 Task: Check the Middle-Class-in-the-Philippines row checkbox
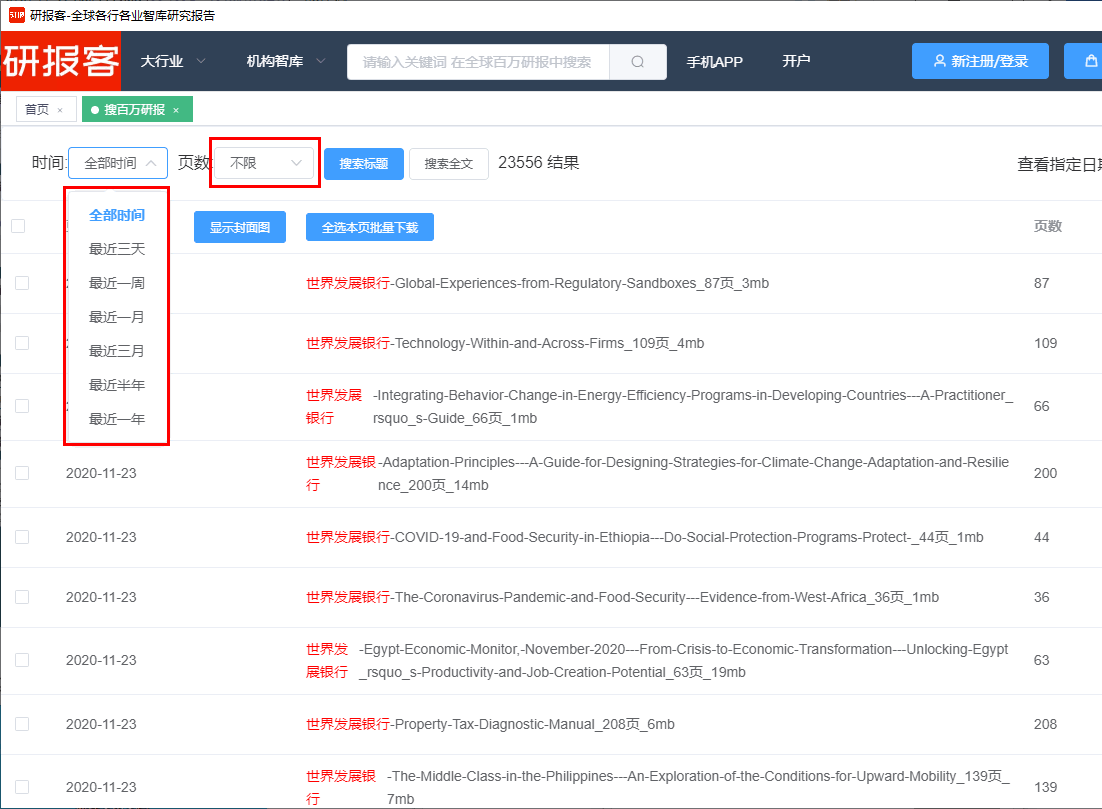pos(22,787)
